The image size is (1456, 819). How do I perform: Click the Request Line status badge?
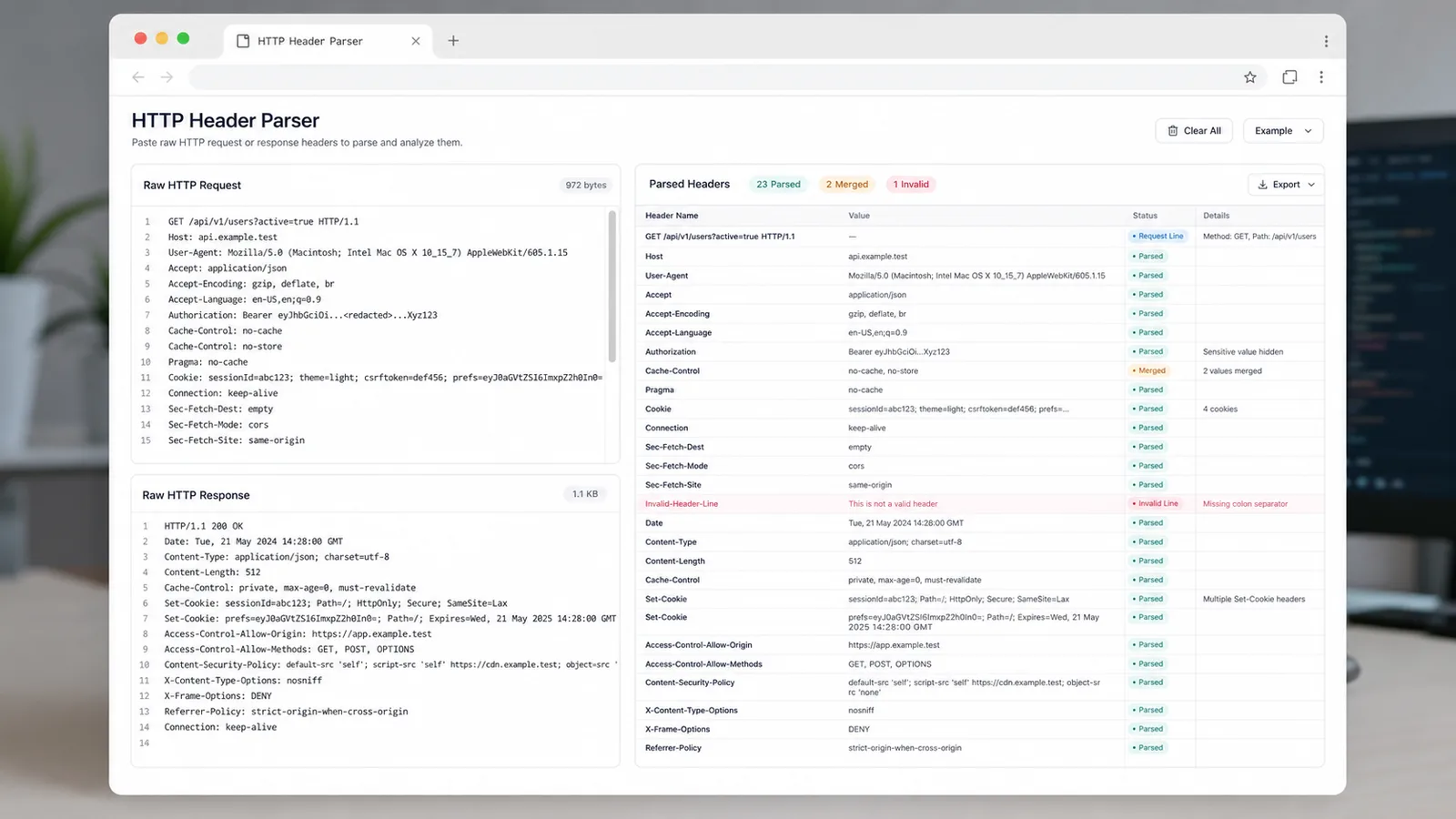(x=1158, y=237)
